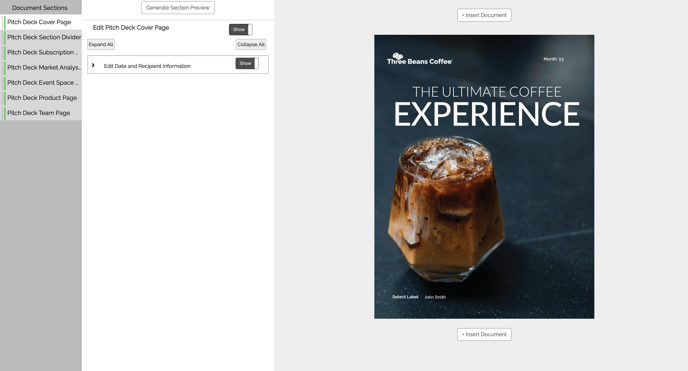Click Expand All button
The height and width of the screenshot is (371, 688).
coord(101,44)
